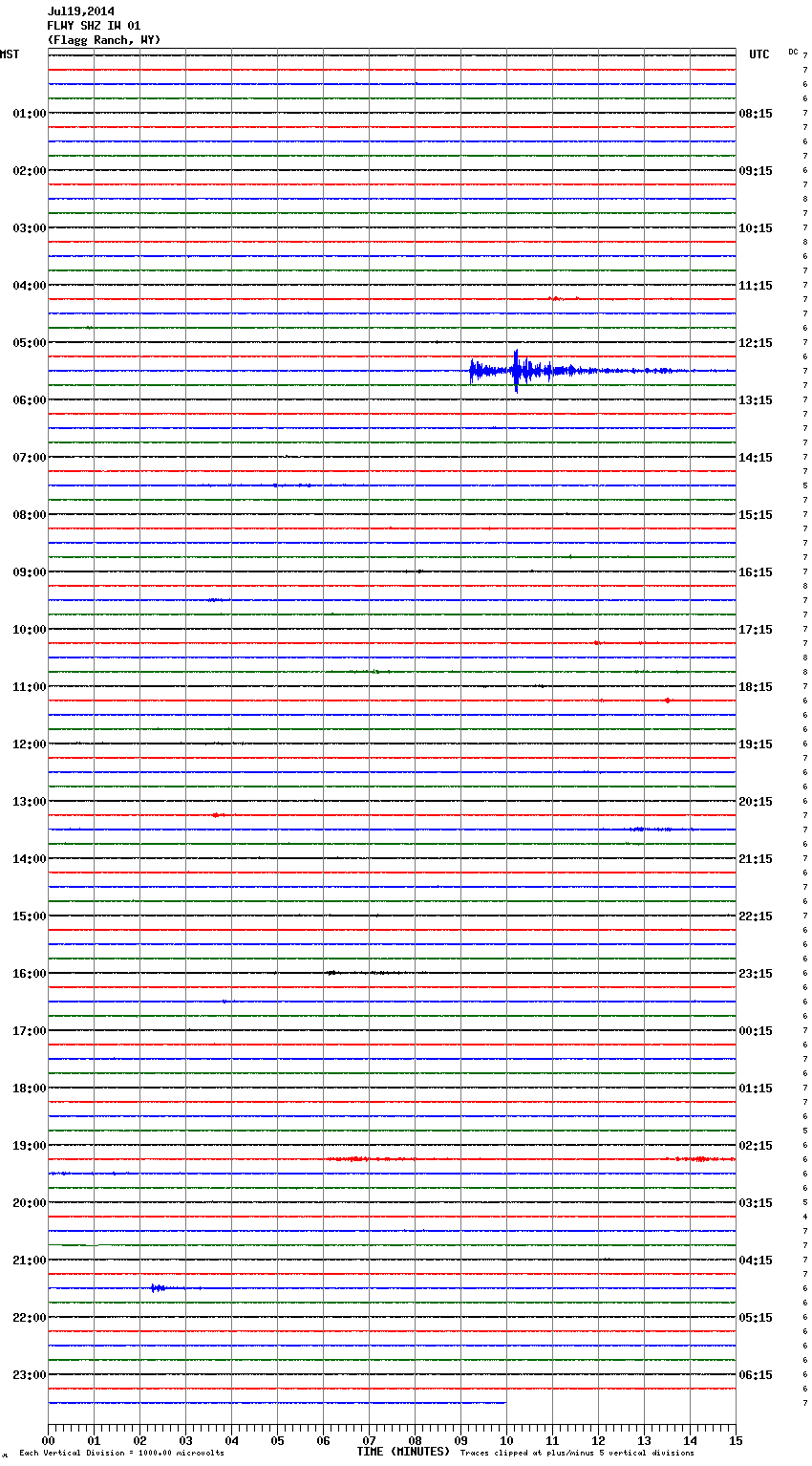Click the 06:15 UTC time label
Screen dimensions: 812x1466
(x=756, y=1375)
